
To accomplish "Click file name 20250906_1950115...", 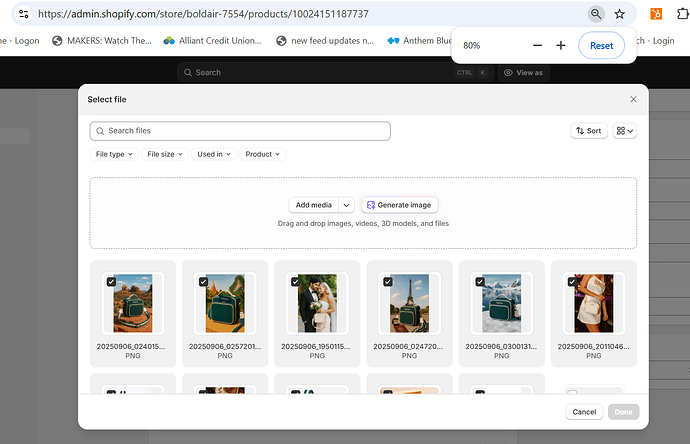I will coord(316,347).
